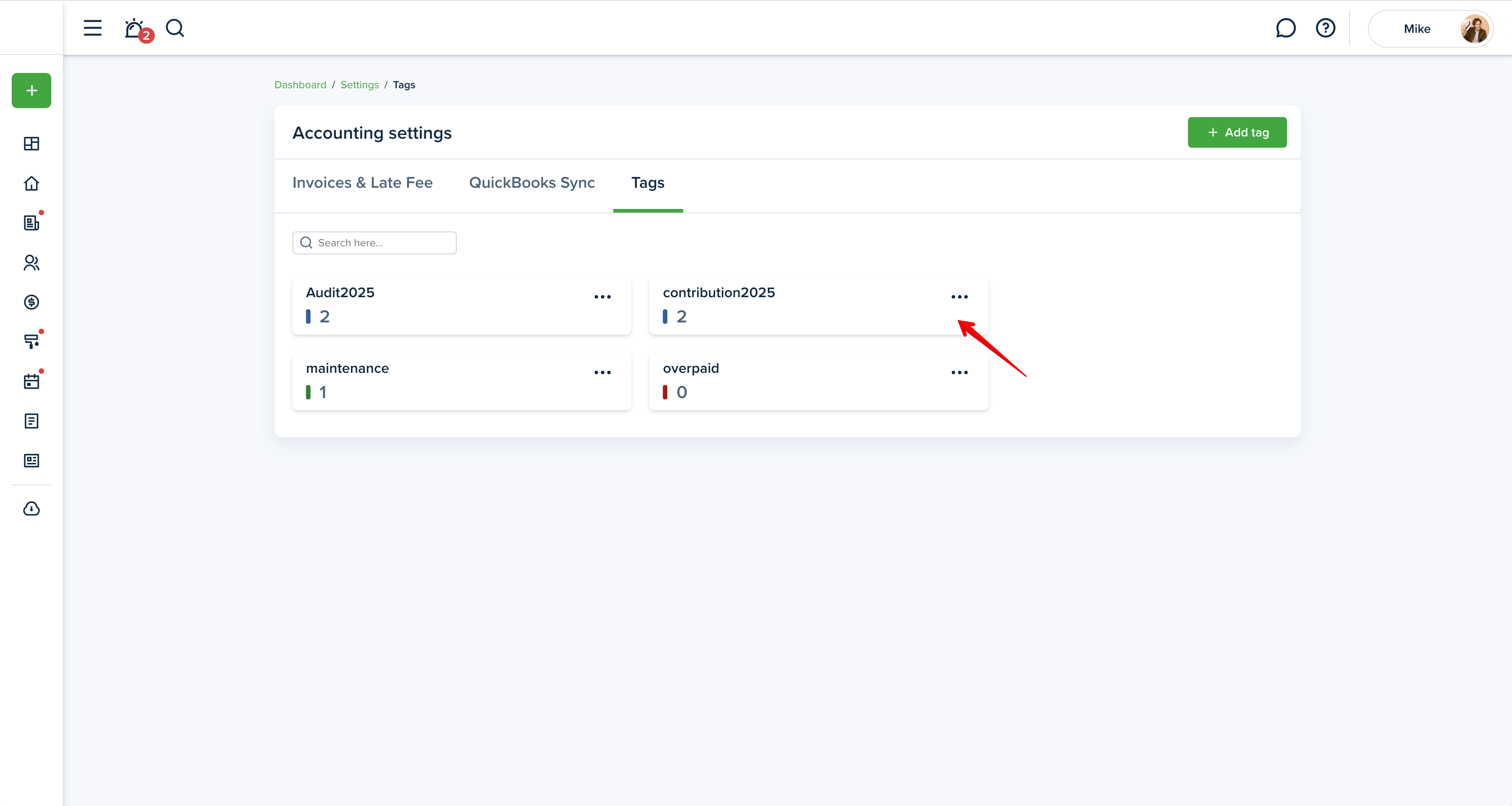Open the cloud download sidebar icon
1512x806 pixels.
coord(31,509)
